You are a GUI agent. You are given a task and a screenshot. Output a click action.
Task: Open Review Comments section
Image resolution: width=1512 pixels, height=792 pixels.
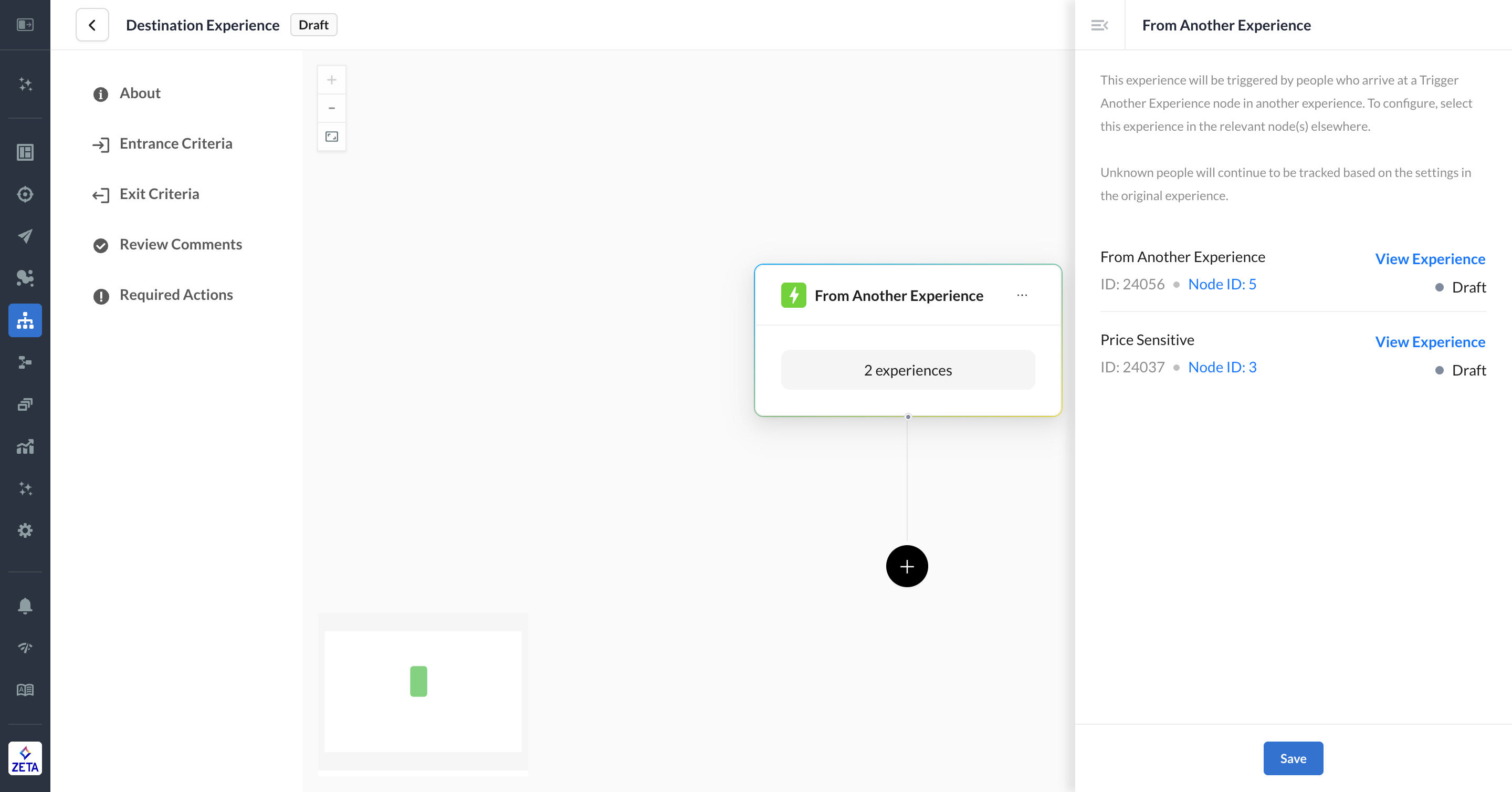pos(180,245)
